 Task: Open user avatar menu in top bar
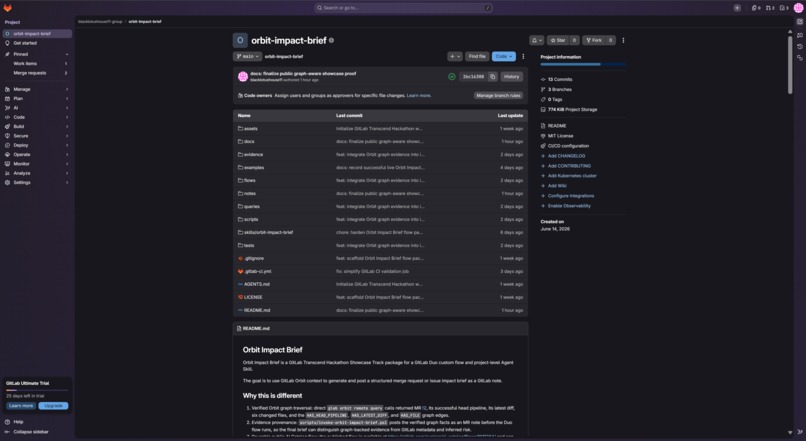pyautogui.click(x=798, y=8)
